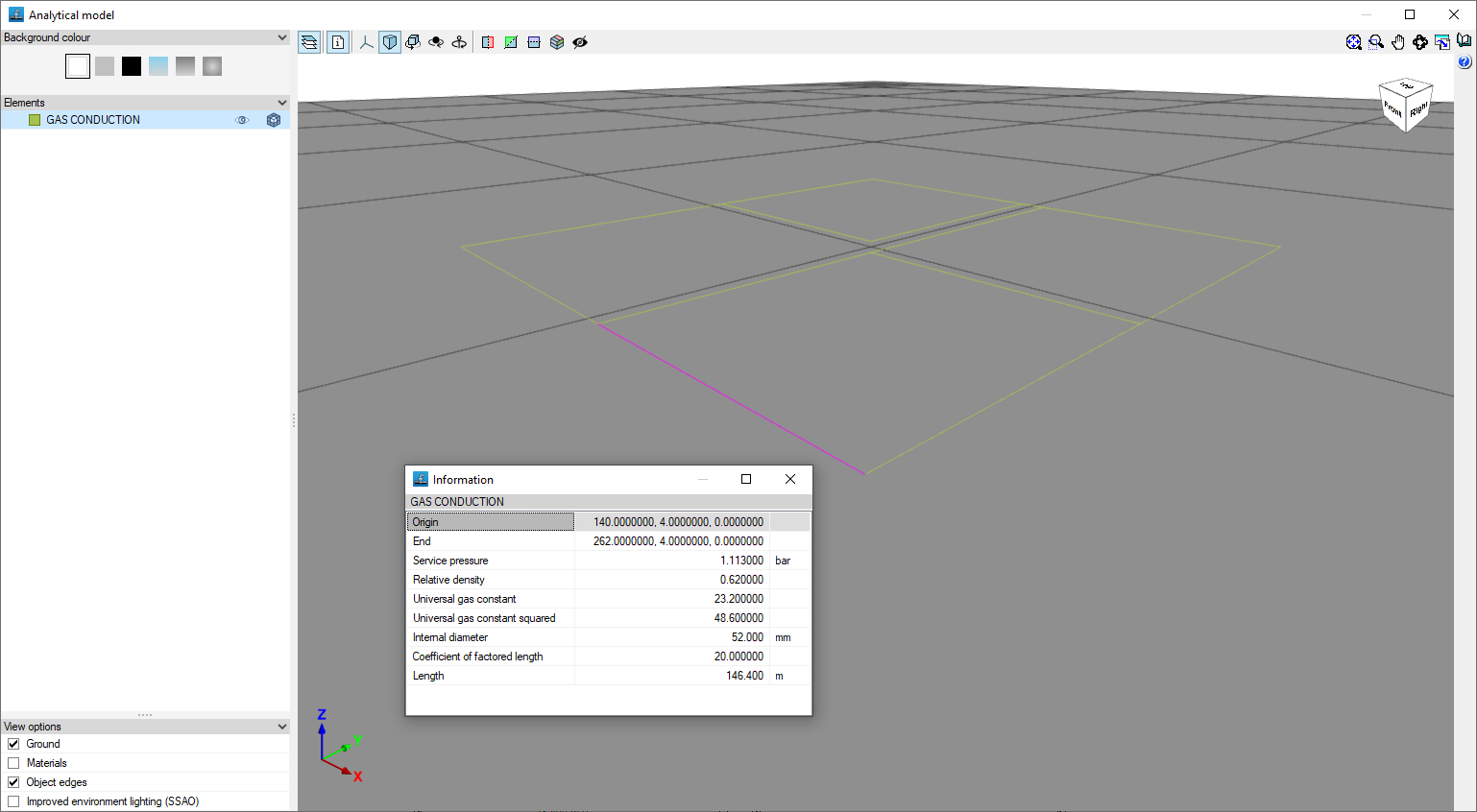Screen dimensions: 1477x812
Task: Toggle the information panel toolbar icon
Action: pos(338,42)
